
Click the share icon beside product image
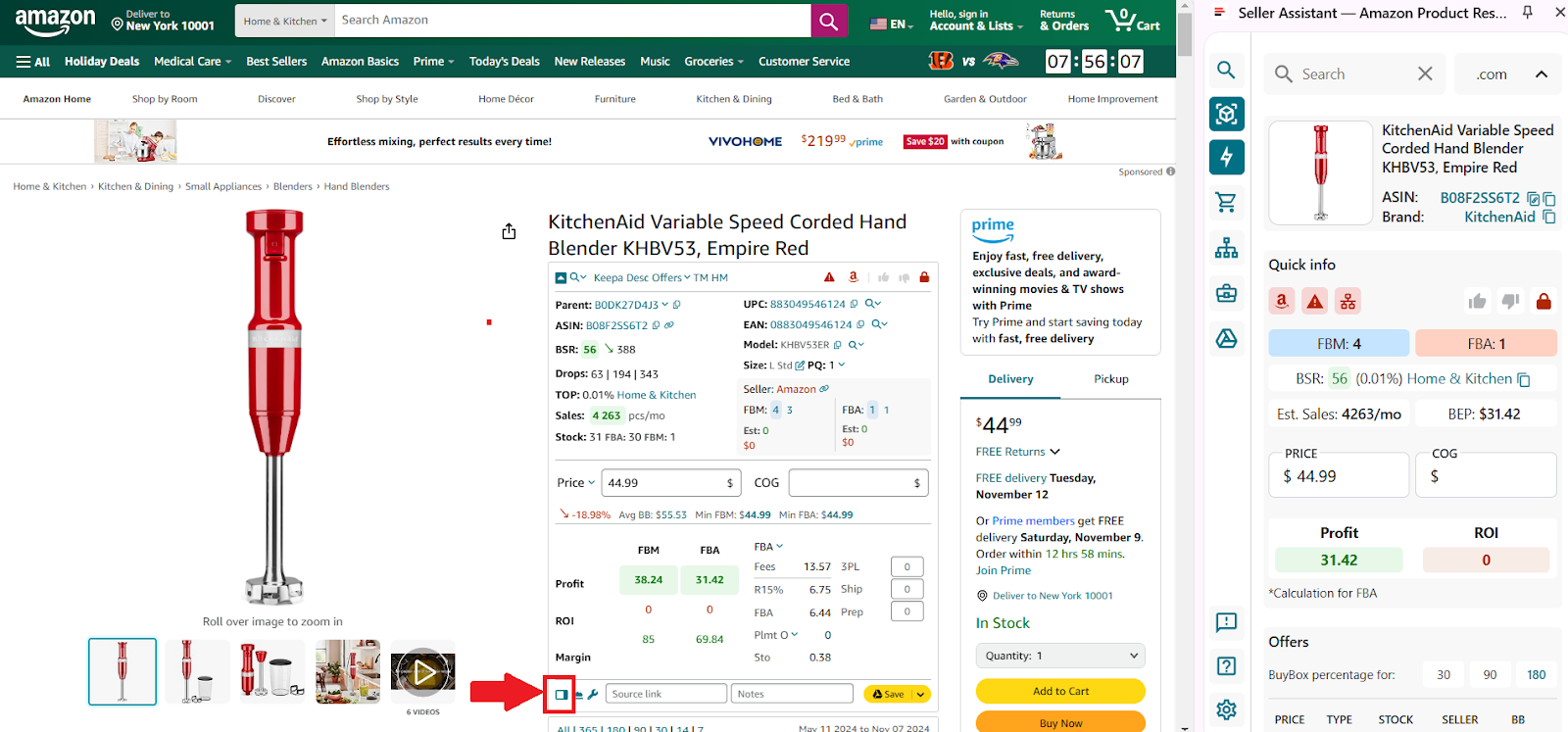509,231
